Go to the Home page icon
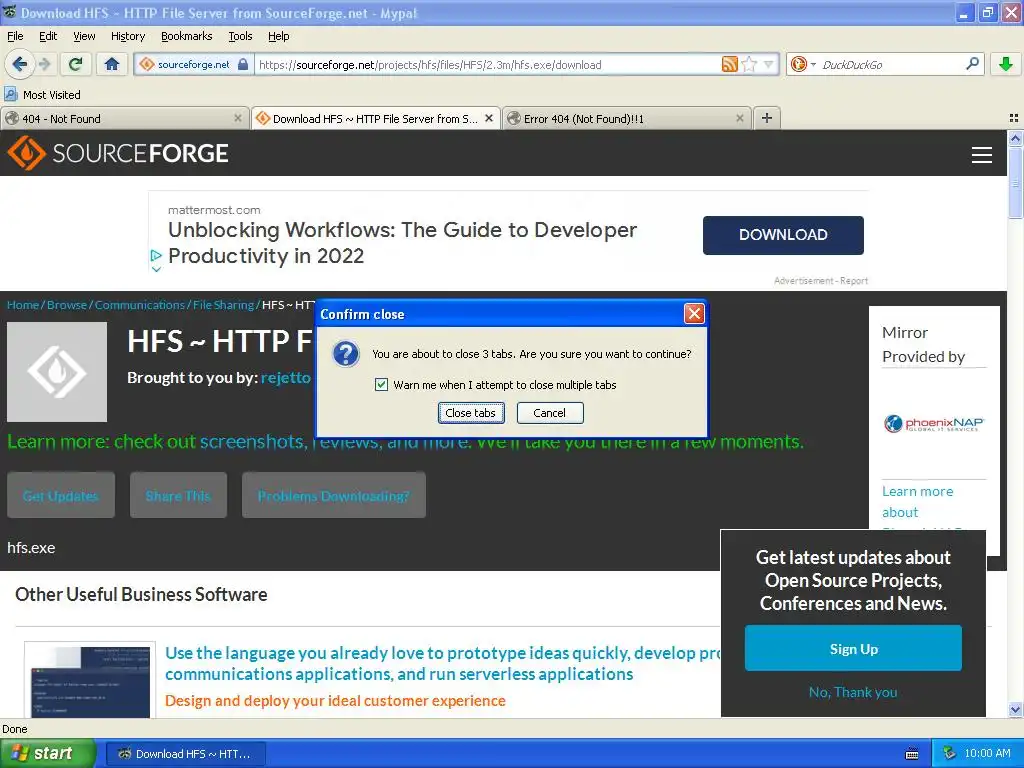This screenshot has height=768, width=1024. 112,64
